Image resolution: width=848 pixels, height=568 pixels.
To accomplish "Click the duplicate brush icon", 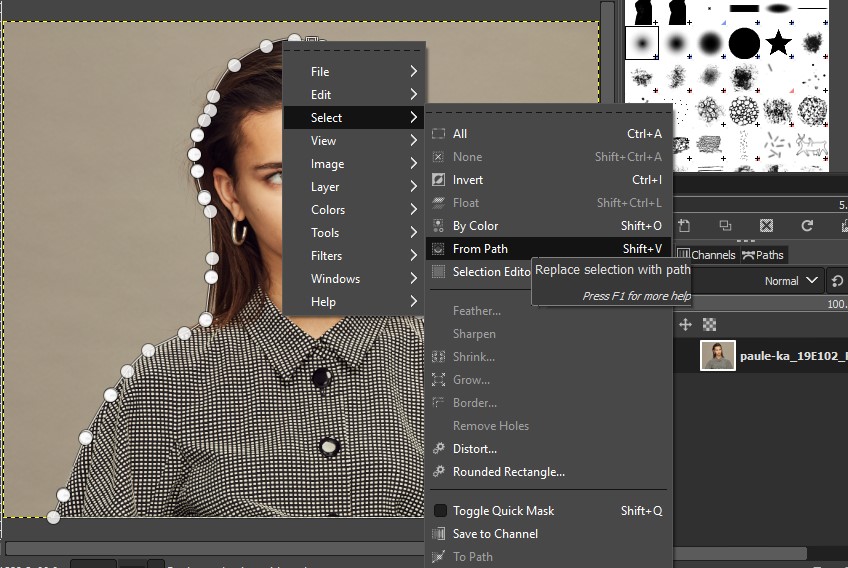I will pyautogui.click(x=725, y=226).
